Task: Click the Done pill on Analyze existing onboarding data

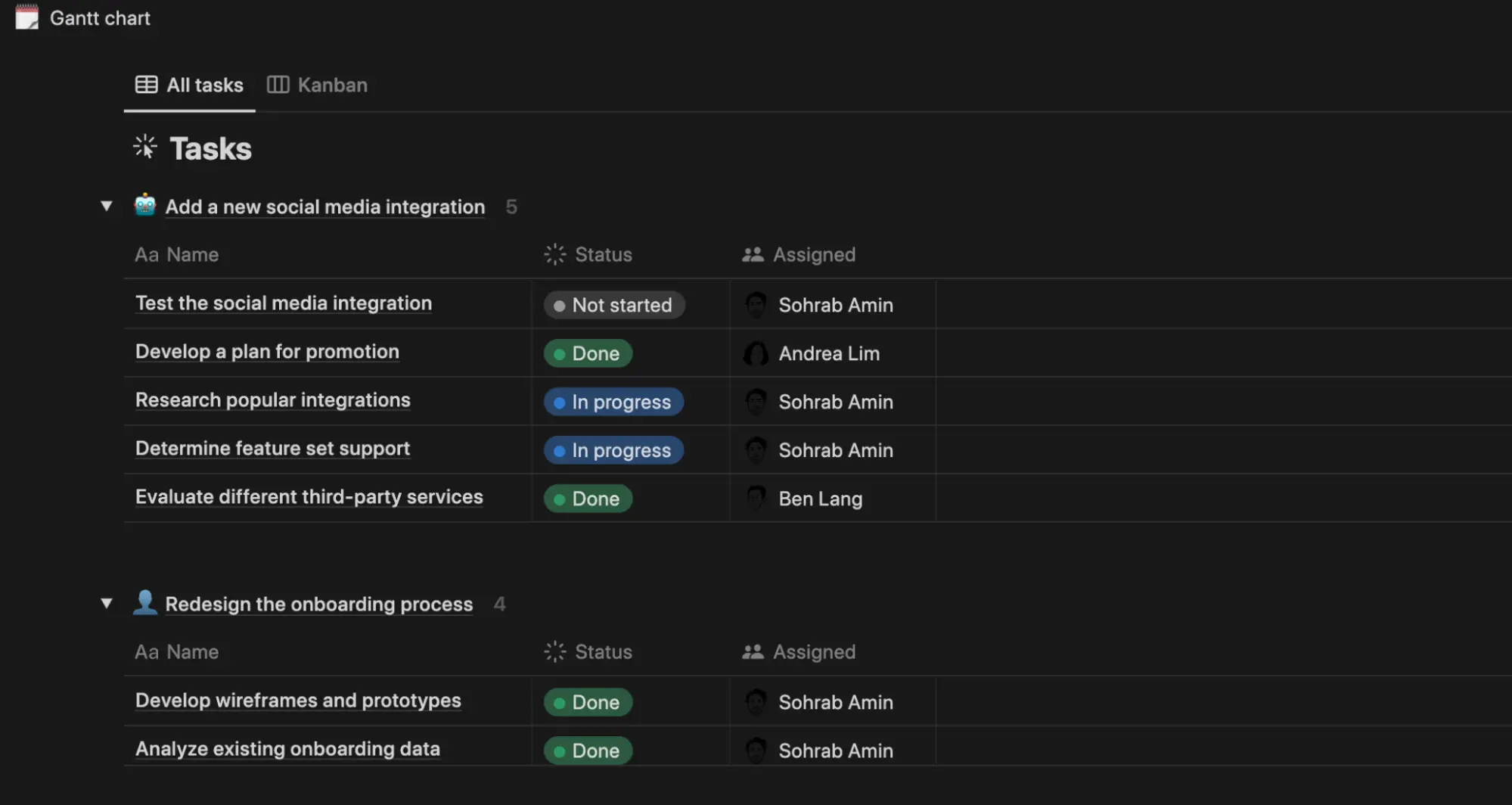Action: tap(588, 750)
